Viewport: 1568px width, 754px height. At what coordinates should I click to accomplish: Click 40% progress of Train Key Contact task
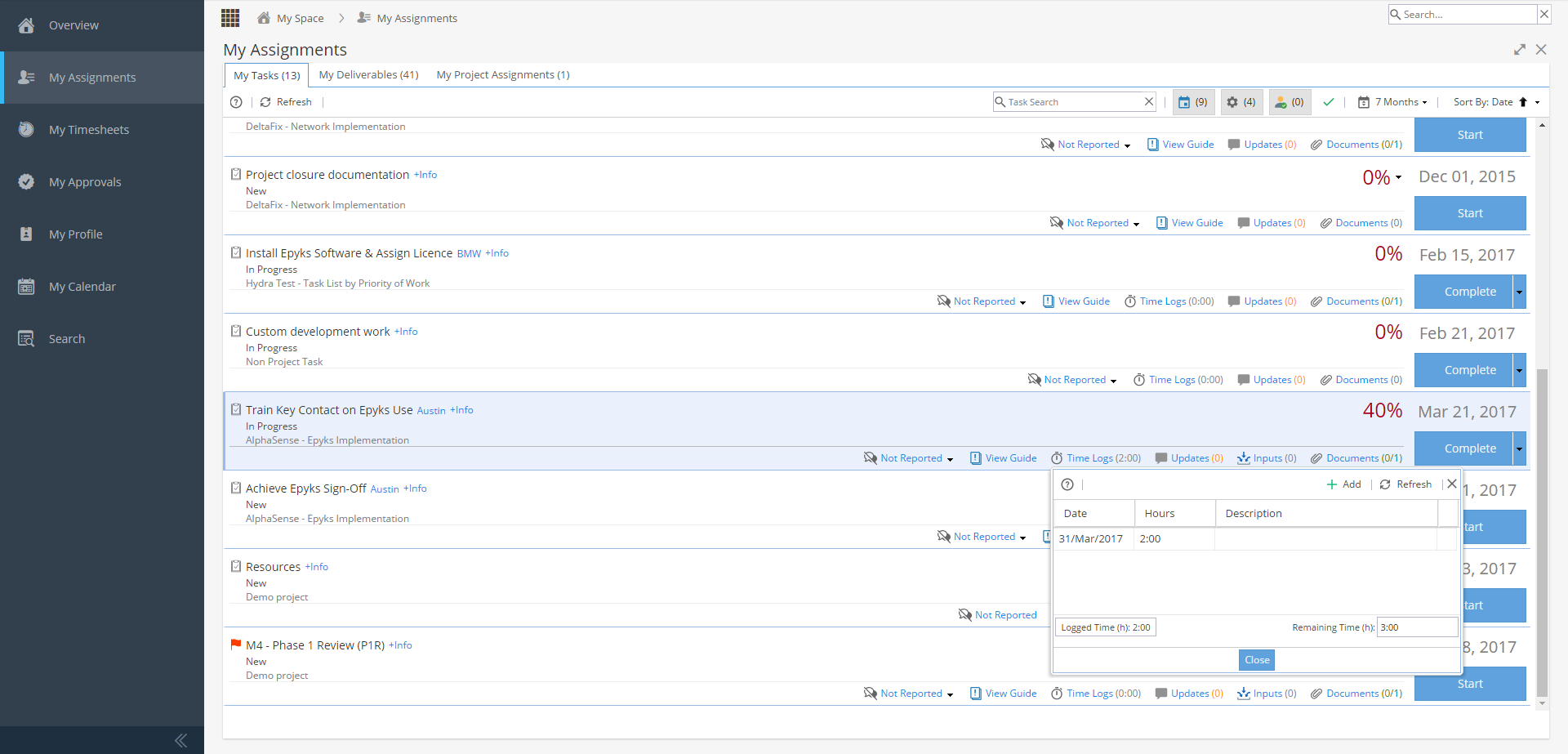click(1383, 411)
